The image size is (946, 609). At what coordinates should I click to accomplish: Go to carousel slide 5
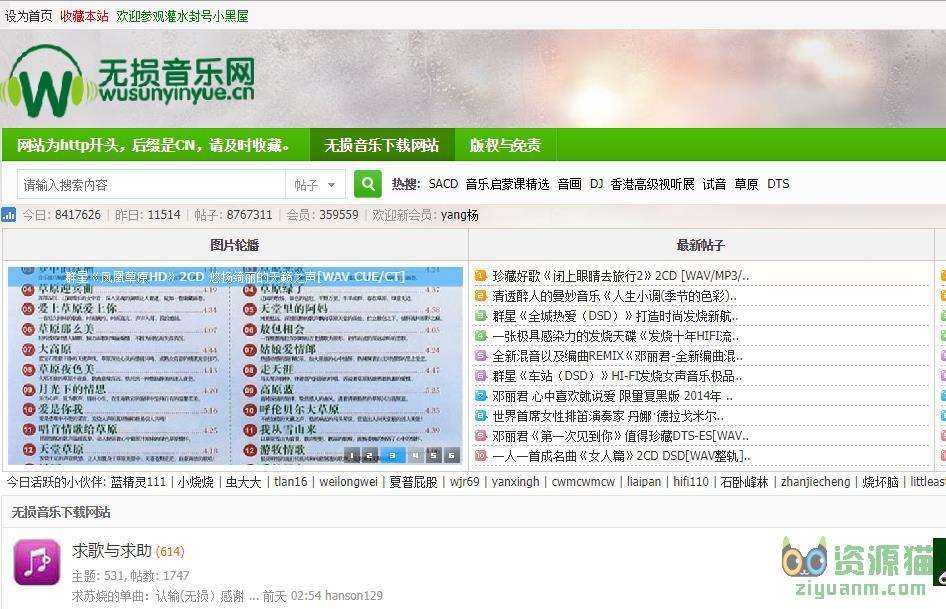pos(433,455)
